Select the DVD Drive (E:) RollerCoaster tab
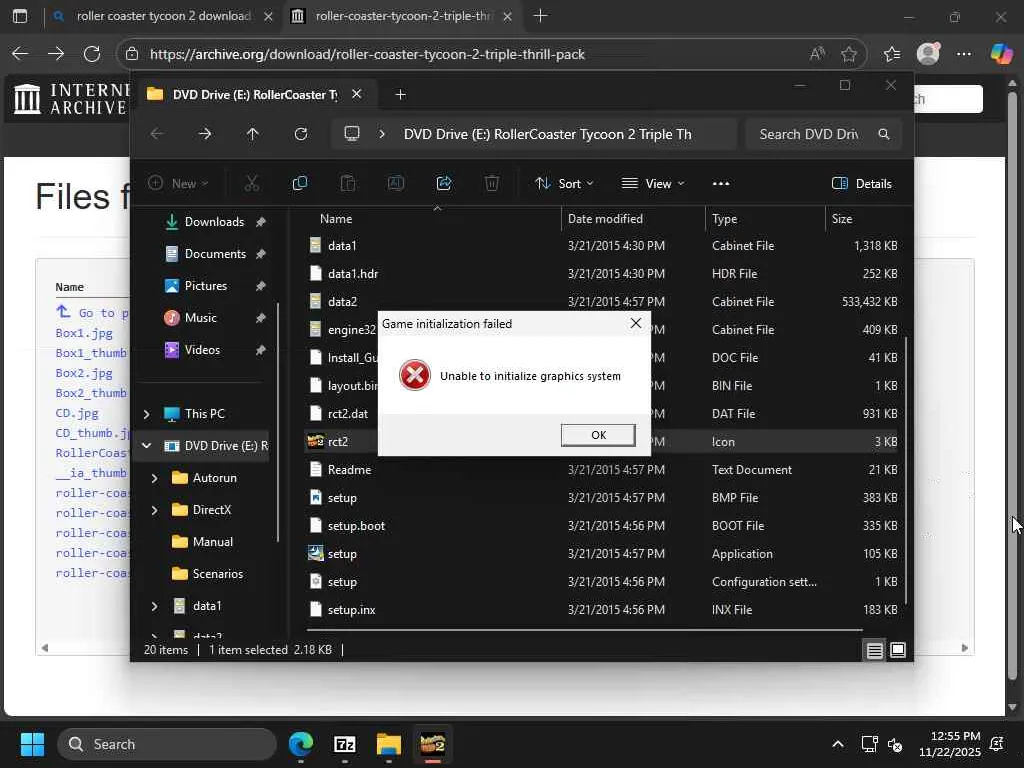This screenshot has width=1024, height=768. [x=255, y=95]
